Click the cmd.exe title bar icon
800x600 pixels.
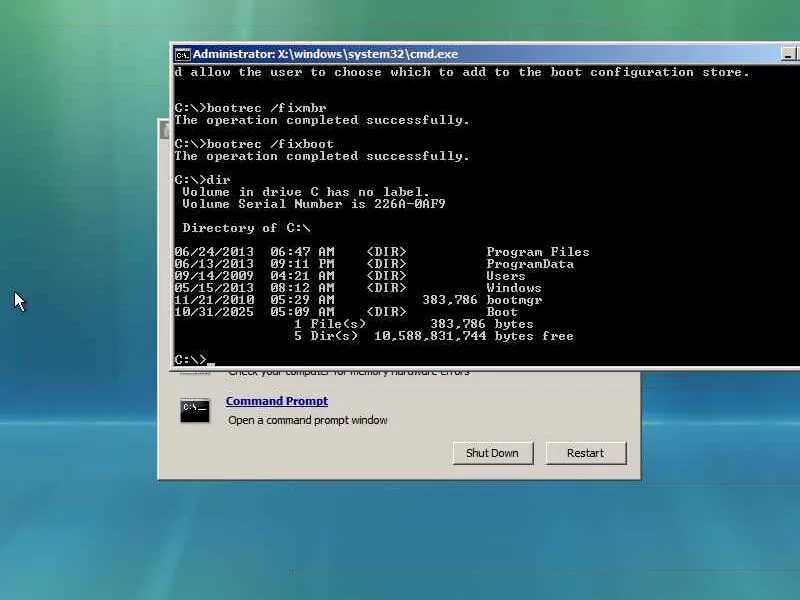pyautogui.click(x=182, y=54)
